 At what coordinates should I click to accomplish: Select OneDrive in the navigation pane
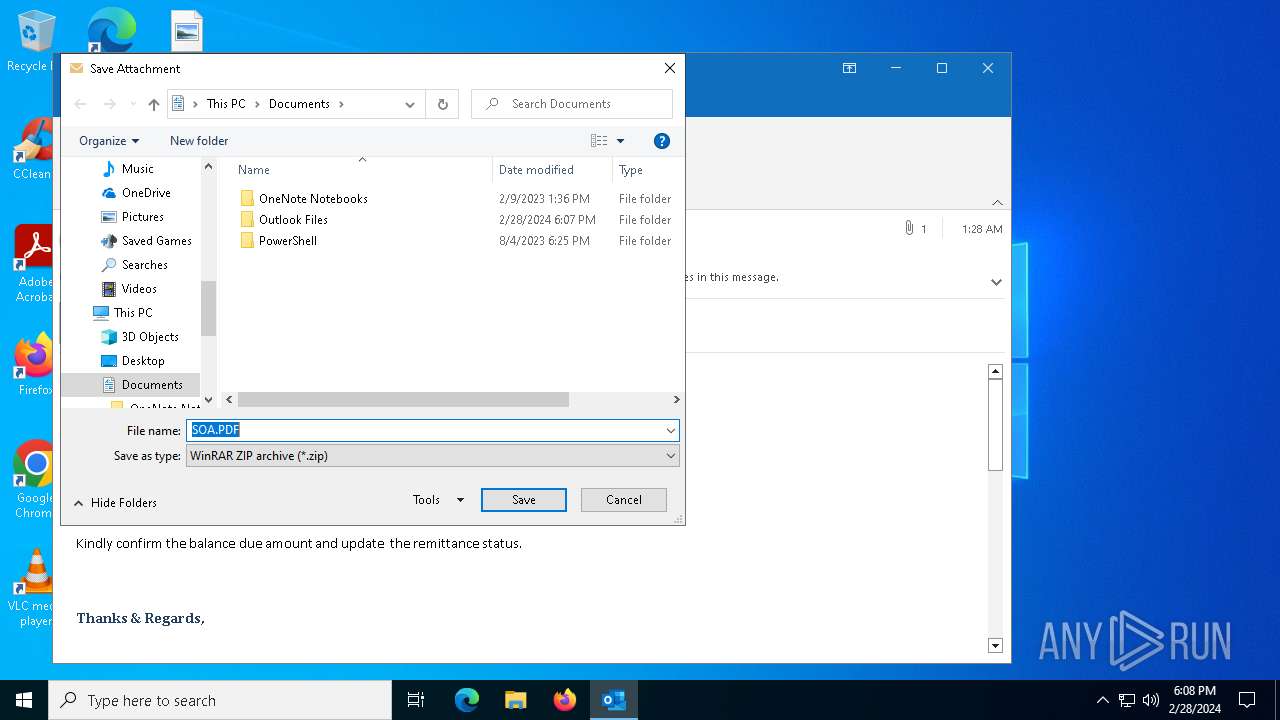(146, 193)
